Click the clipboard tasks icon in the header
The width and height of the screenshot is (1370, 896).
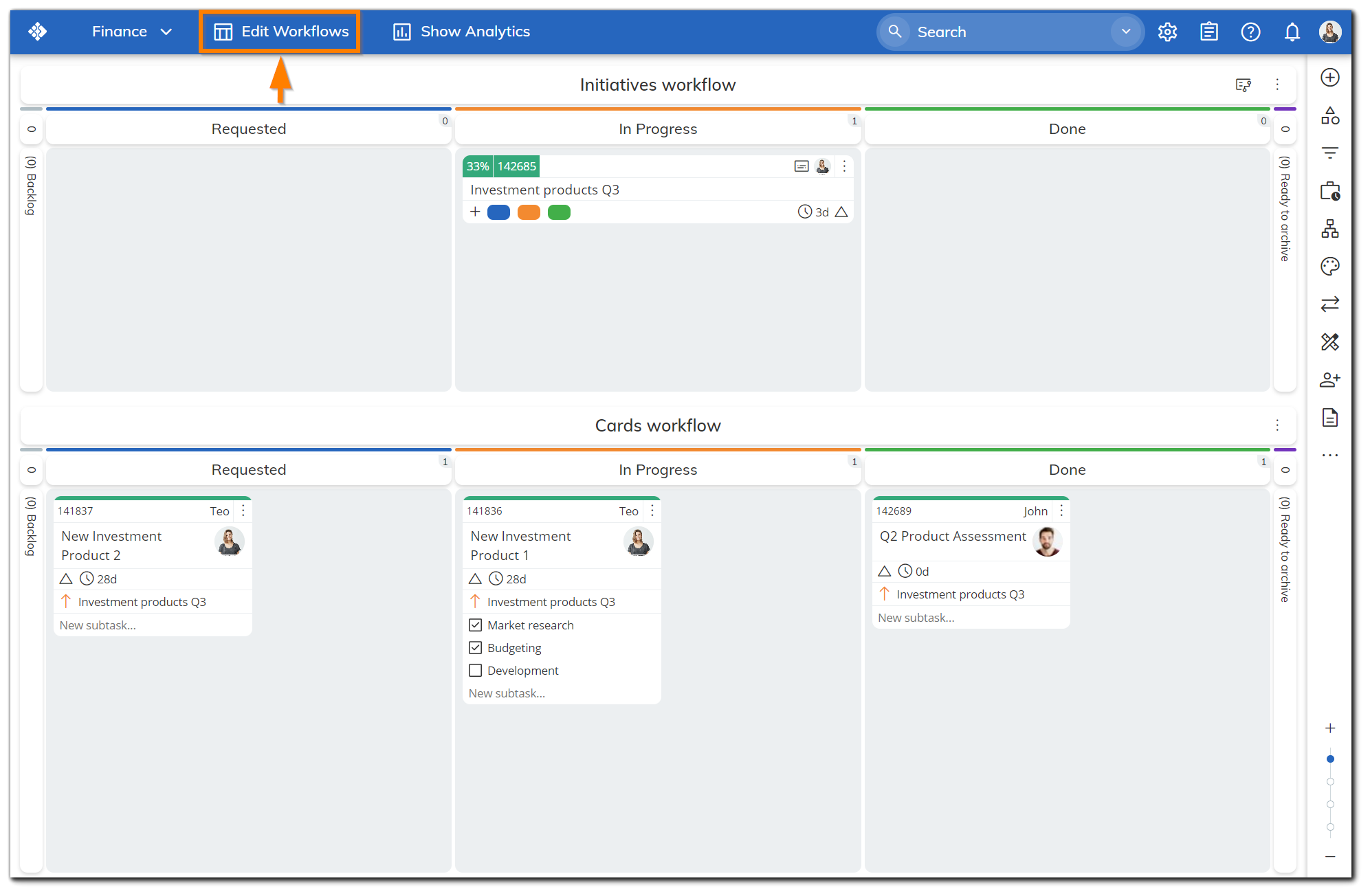pyautogui.click(x=1209, y=32)
